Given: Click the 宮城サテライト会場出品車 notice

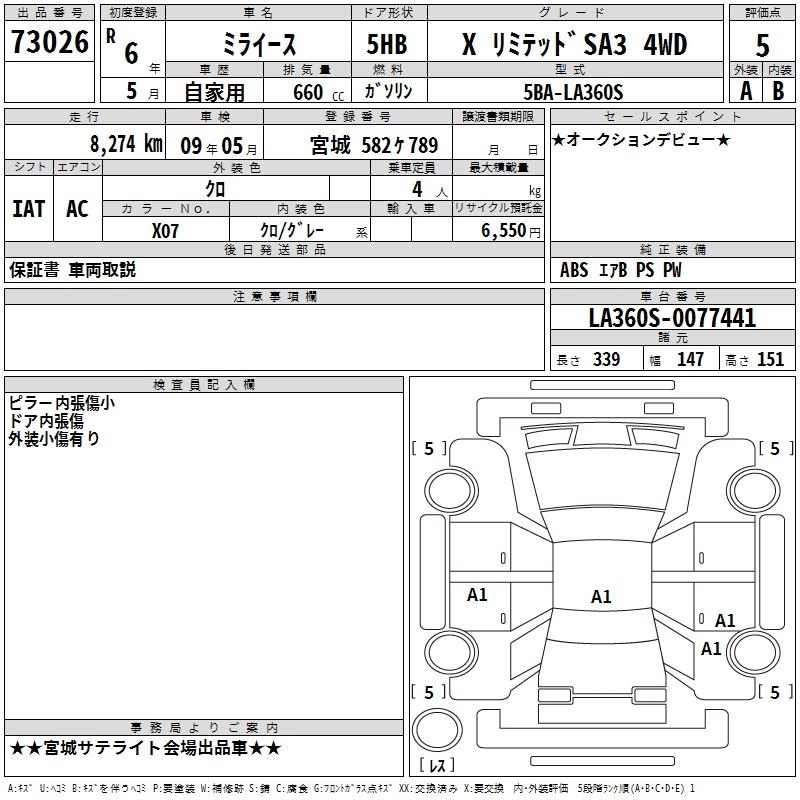Looking at the screenshot, I should click(x=146, y=749).
